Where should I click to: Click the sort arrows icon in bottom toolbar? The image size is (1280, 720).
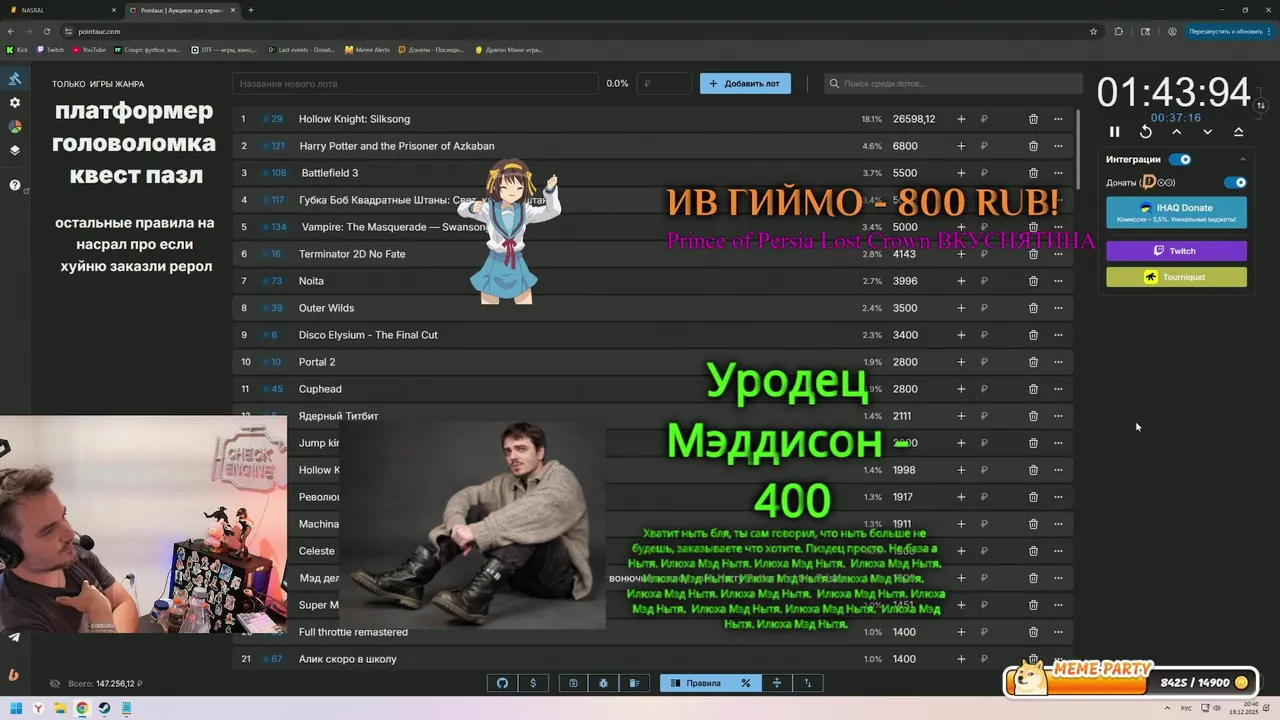pos(808,683)
